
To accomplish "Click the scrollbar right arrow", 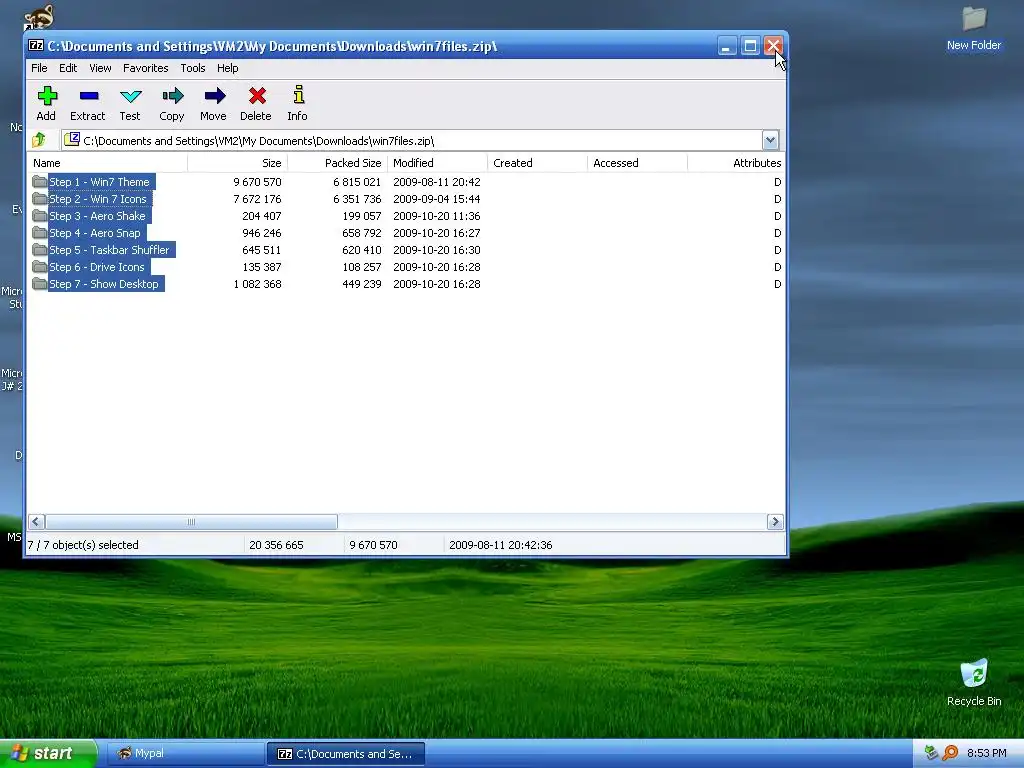I will [775, 522].
